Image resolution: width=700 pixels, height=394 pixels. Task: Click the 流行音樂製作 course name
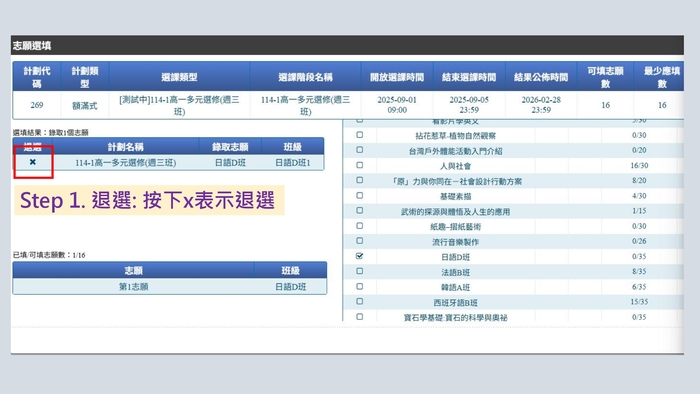[x=455, y=242]
